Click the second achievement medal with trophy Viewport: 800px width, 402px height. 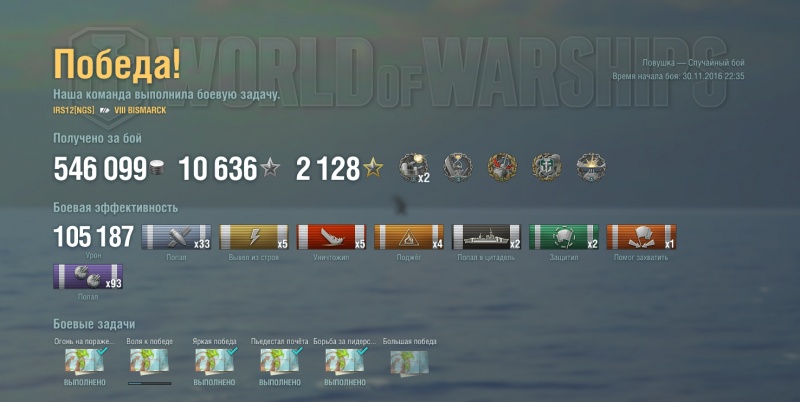pos(458,168)
